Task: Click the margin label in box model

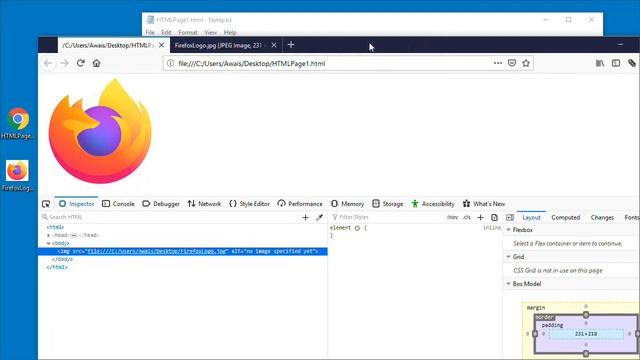Action: tap(536, 307)
